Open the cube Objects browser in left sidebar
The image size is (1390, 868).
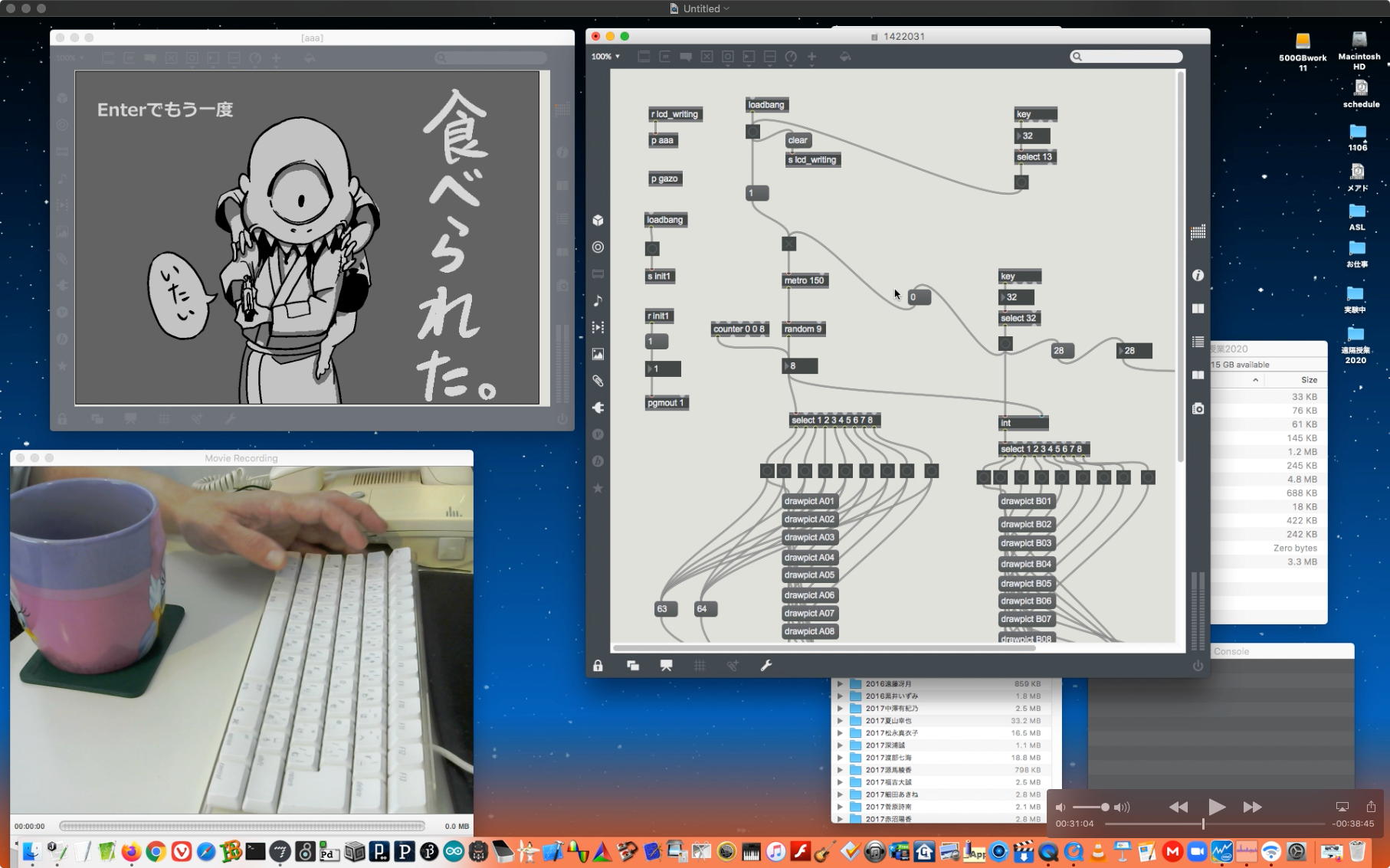[598, 221]
